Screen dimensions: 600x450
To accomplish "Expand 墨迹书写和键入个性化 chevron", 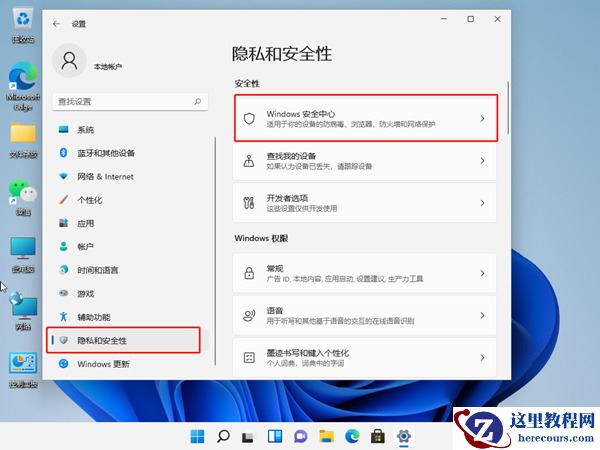I will (x=482, y=357).
